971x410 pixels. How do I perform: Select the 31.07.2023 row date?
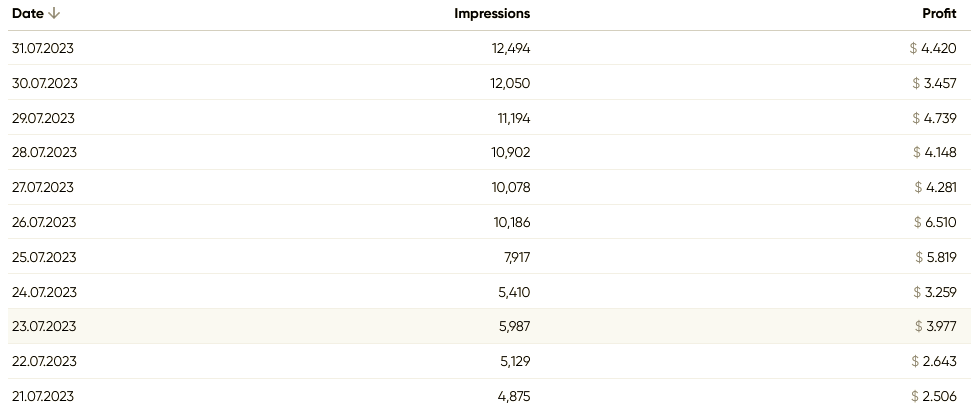point(43,48)
